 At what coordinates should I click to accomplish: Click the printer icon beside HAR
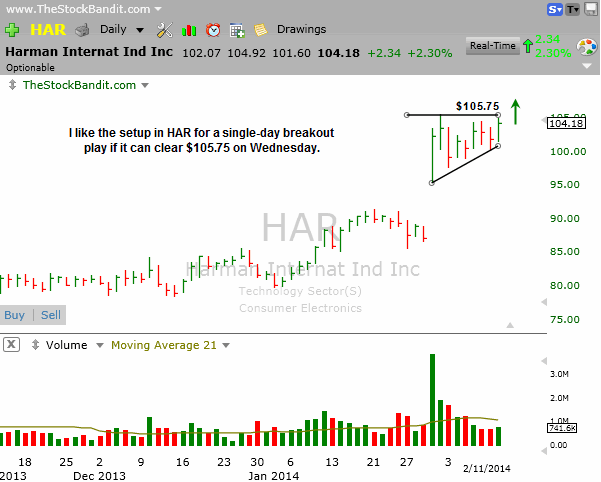(83, 30)
